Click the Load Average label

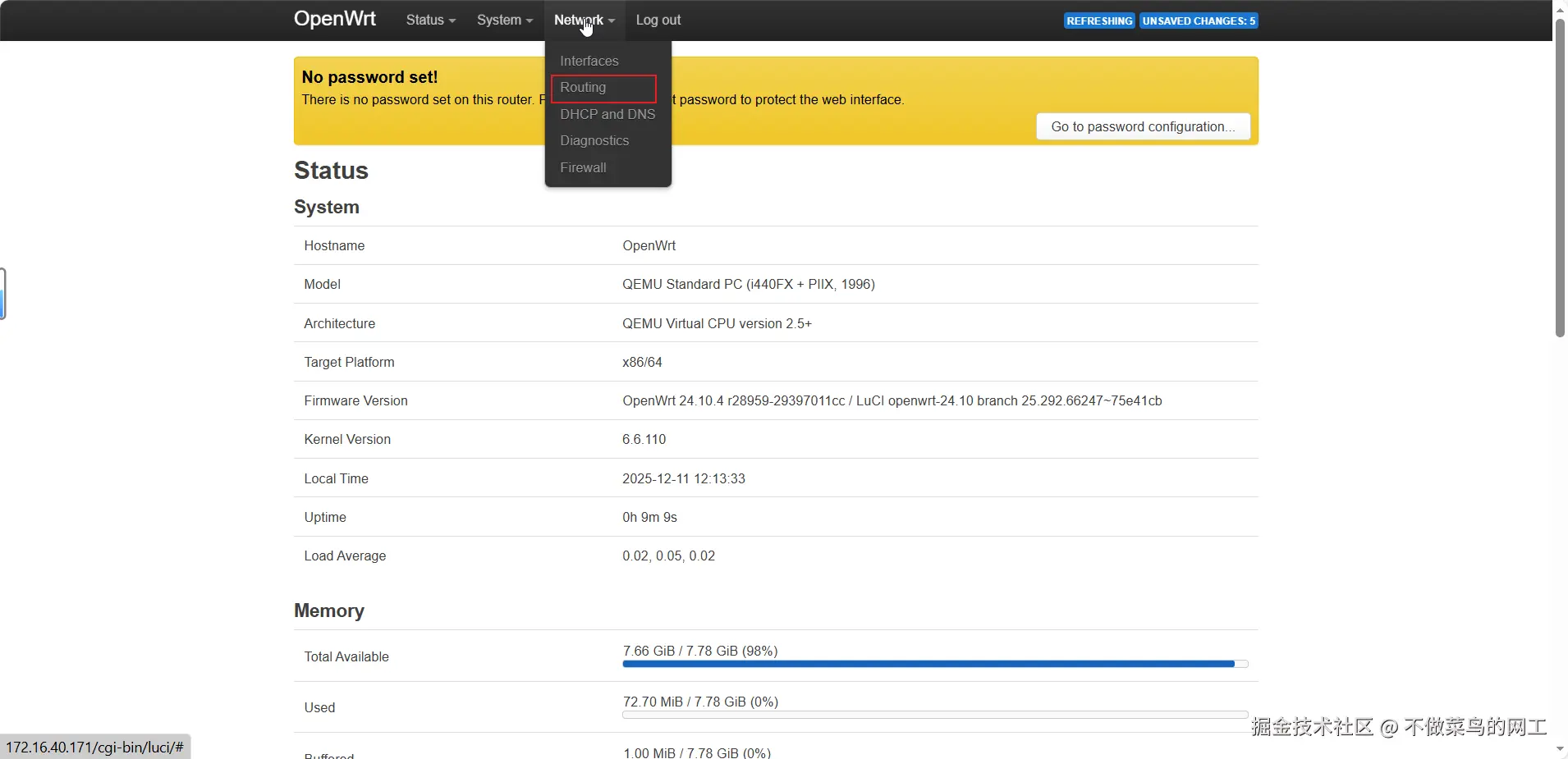point(345,556)
